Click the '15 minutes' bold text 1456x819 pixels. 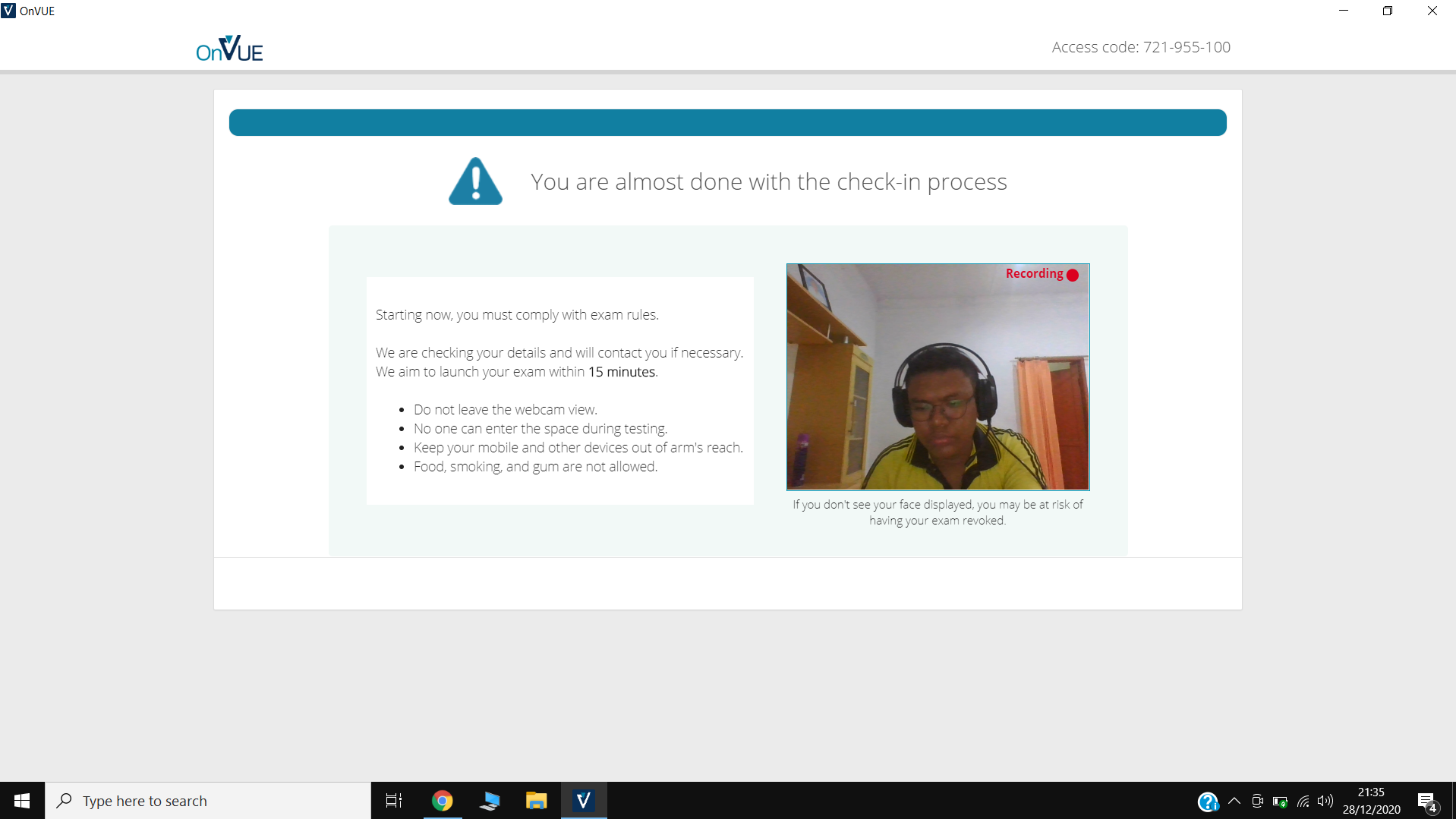622,372
